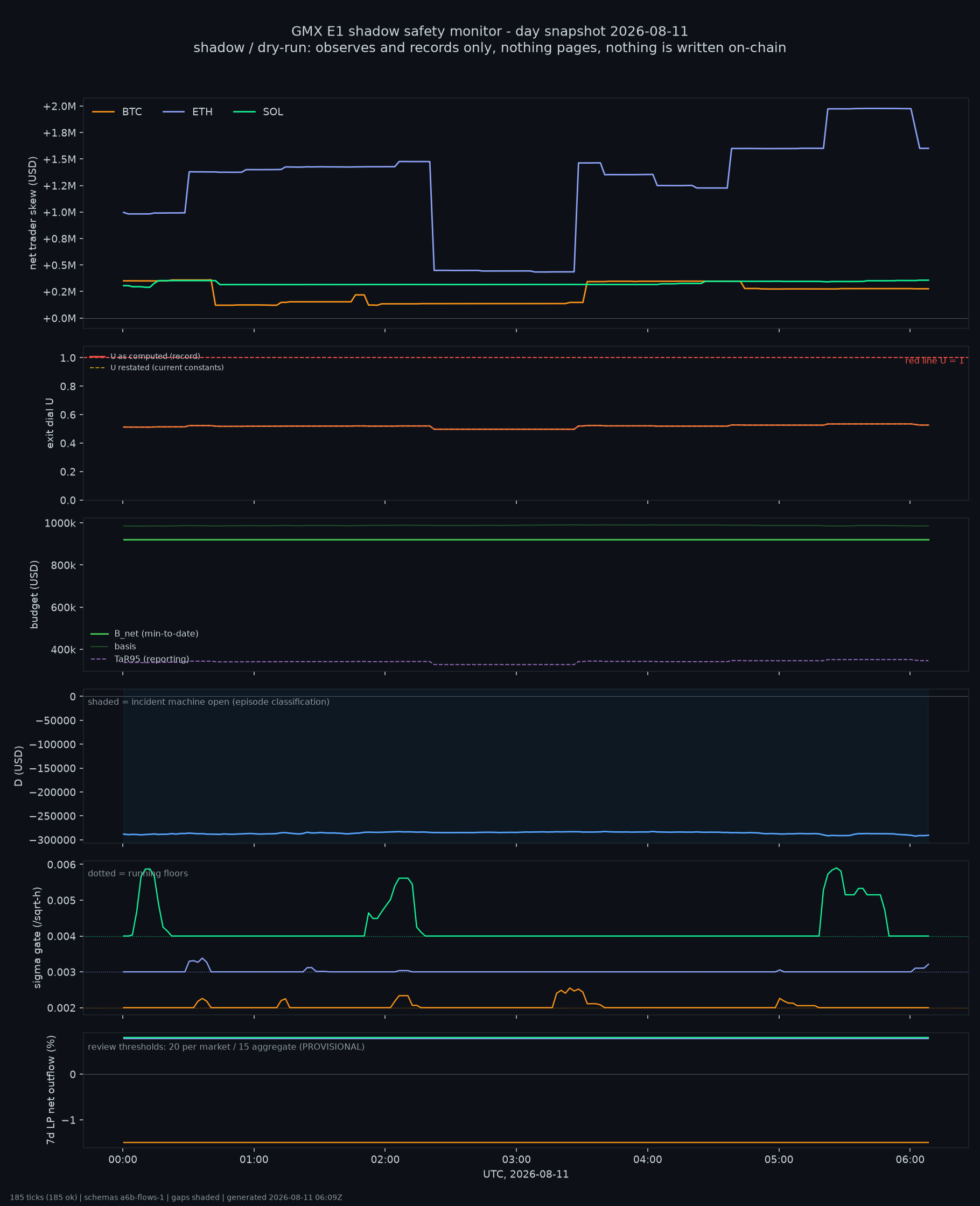Viewport: 980px width, 1206px height.
Task: Click the 'shadow / dry-run' subtitle line
Action: (490, 48)
